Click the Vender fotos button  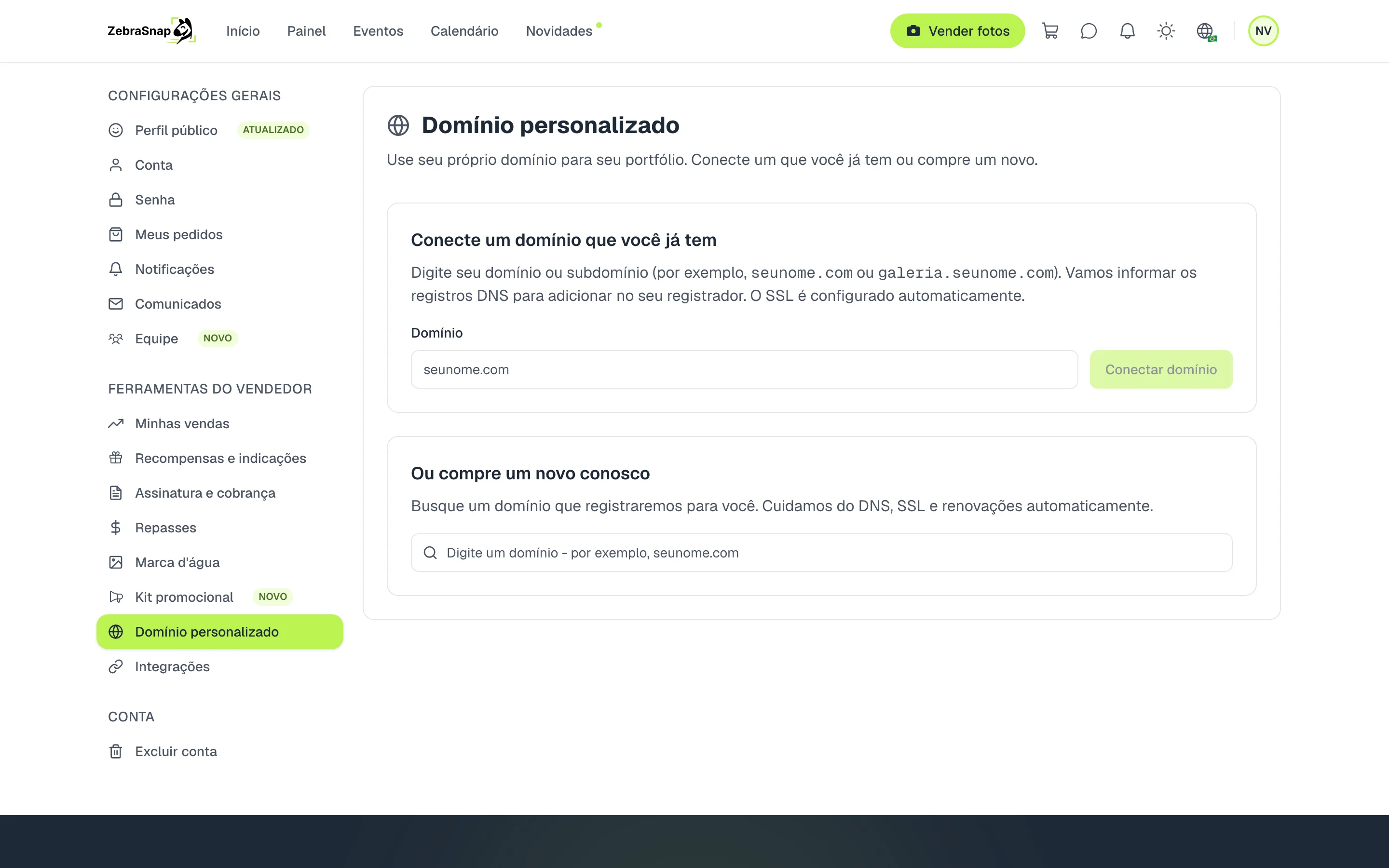(x=957, y=31)
